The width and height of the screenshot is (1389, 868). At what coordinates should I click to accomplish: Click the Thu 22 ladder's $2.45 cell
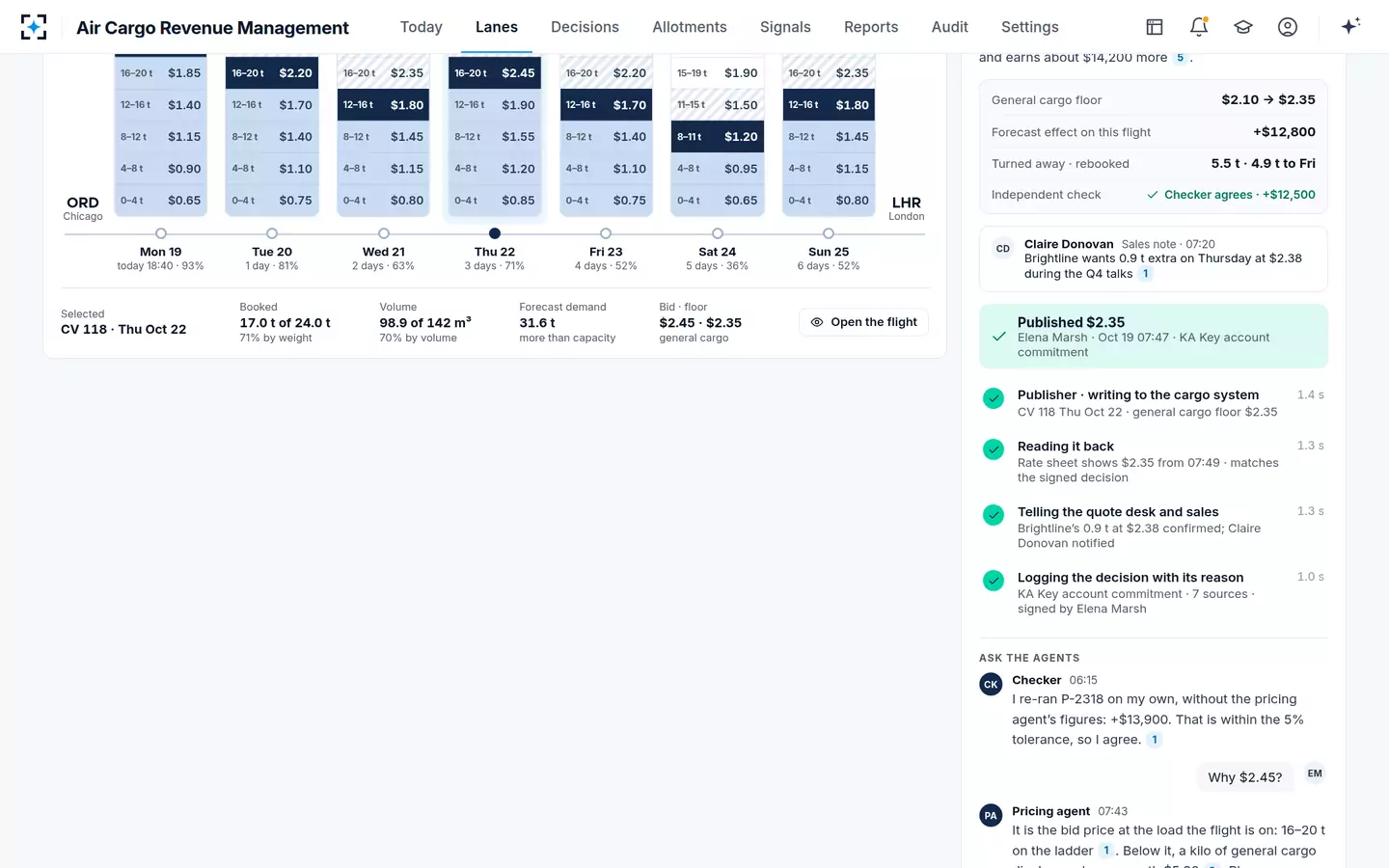click(495, 72)
